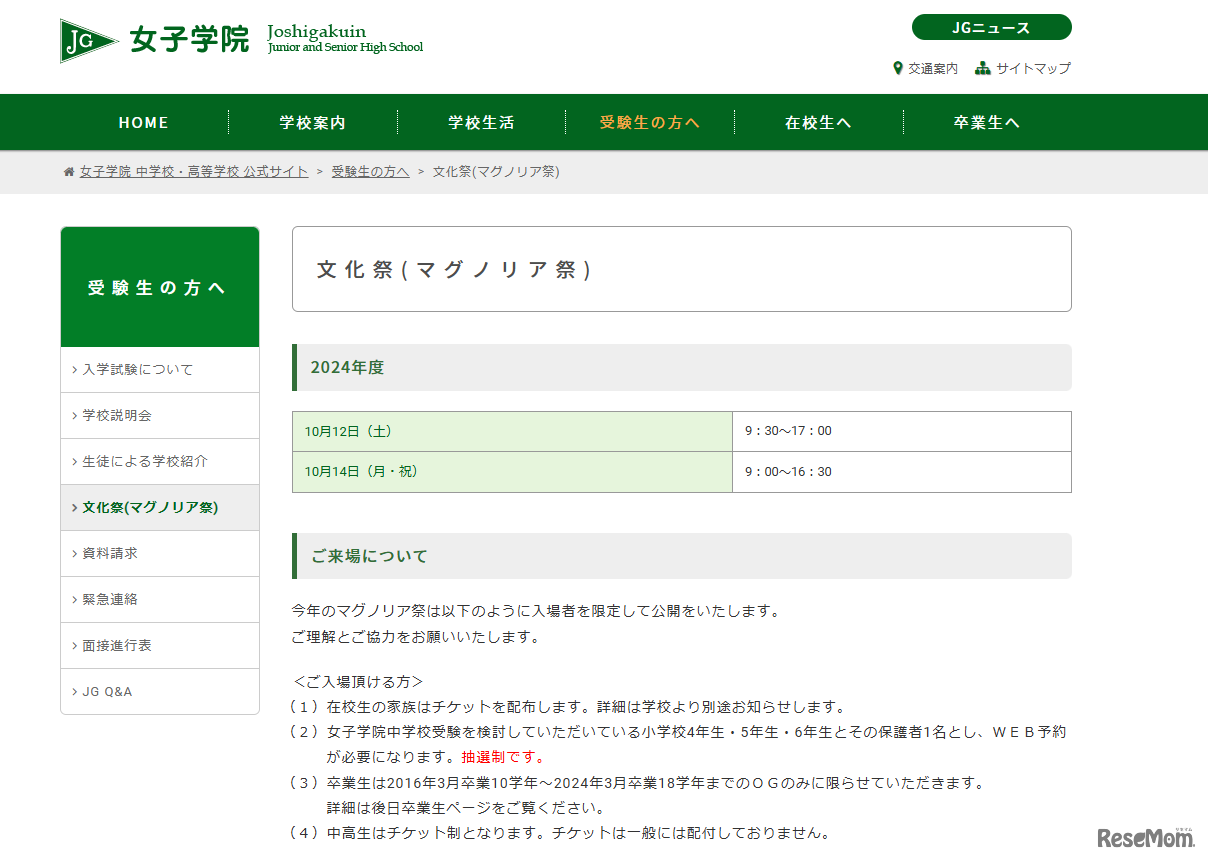This screenshot has height=861, width=1208.
Task: Click the home icon in the breadcrumb
Action: (x=69, y=172)
